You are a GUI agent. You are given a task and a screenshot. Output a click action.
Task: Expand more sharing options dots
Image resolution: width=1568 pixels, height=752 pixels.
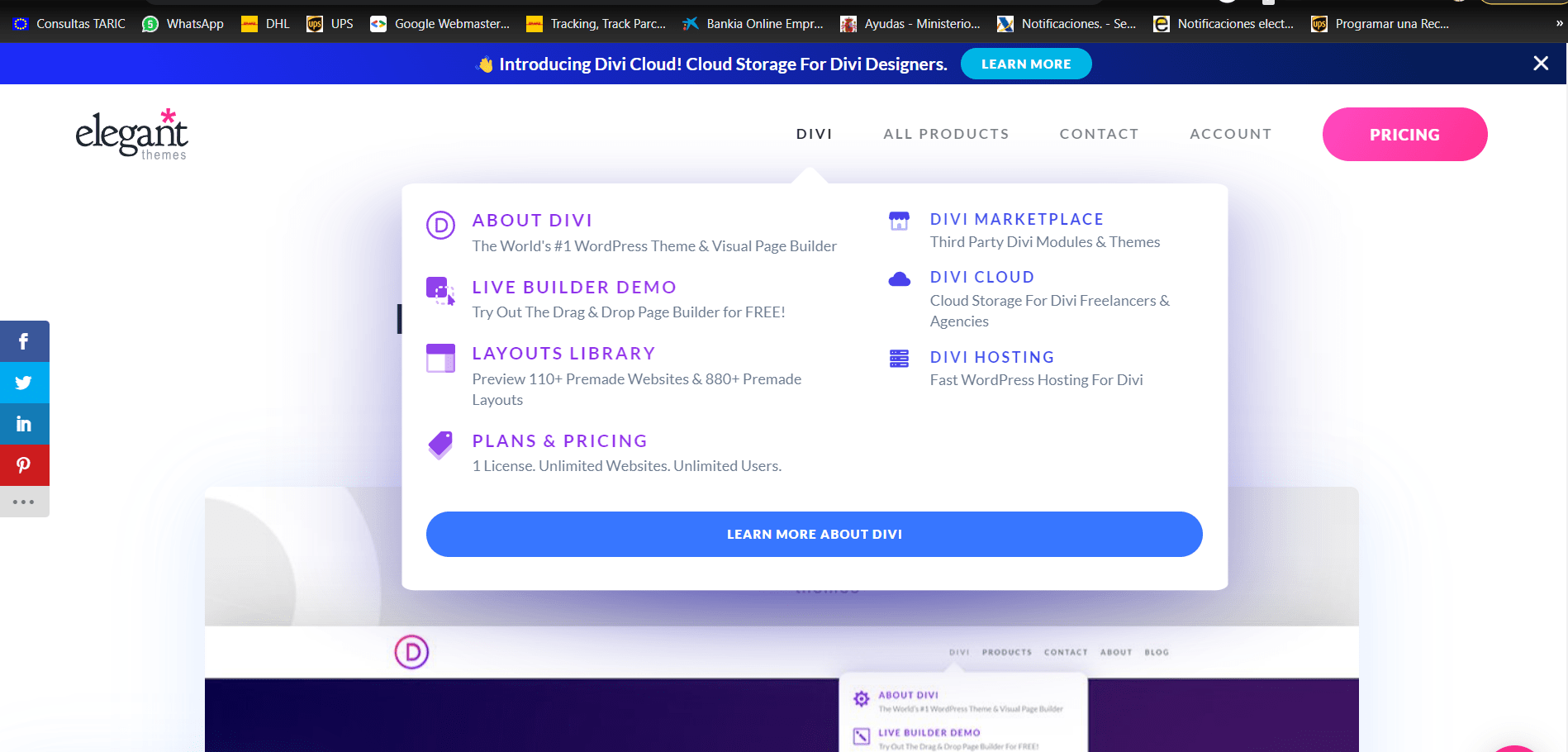point(24,502)
